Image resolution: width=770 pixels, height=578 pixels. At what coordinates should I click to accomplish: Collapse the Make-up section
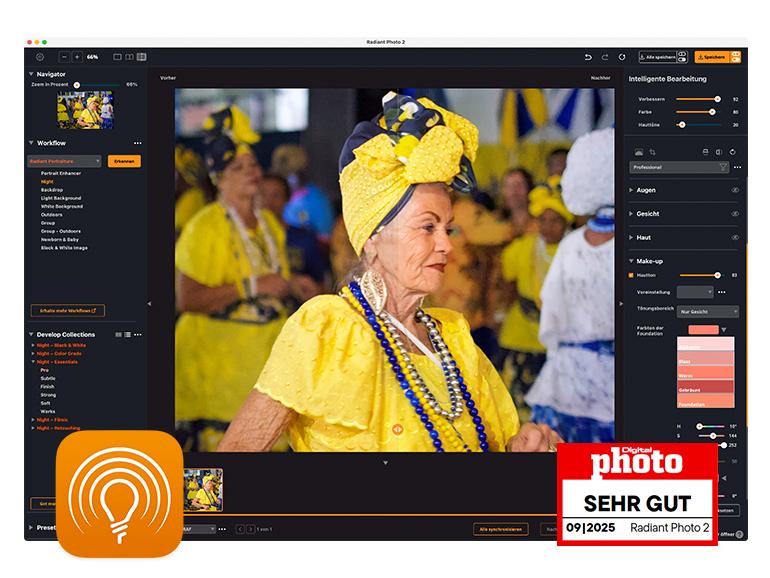631,261
